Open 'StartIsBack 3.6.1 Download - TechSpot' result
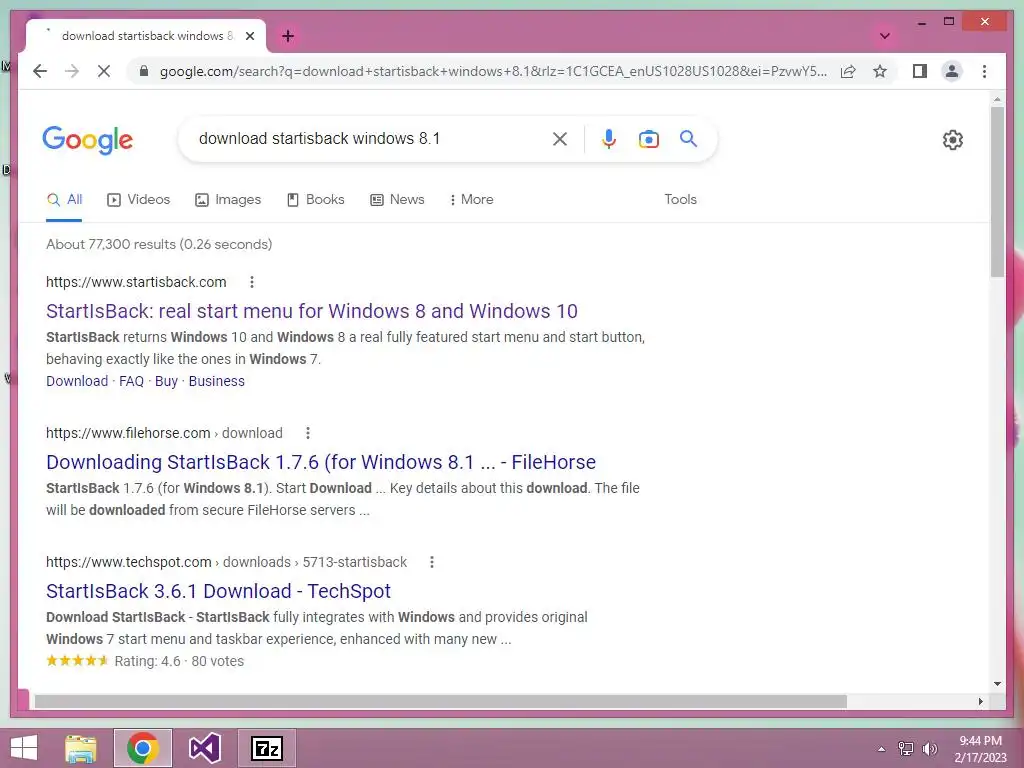This screenshot has width=1024, height=768. [218, 591]
